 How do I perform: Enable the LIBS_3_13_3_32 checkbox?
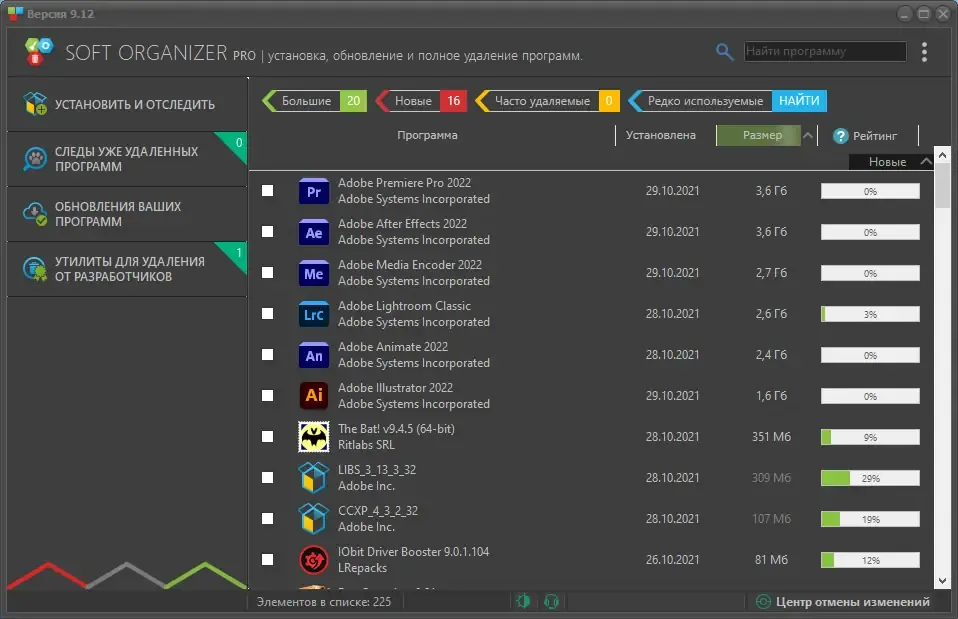[268, 477]
